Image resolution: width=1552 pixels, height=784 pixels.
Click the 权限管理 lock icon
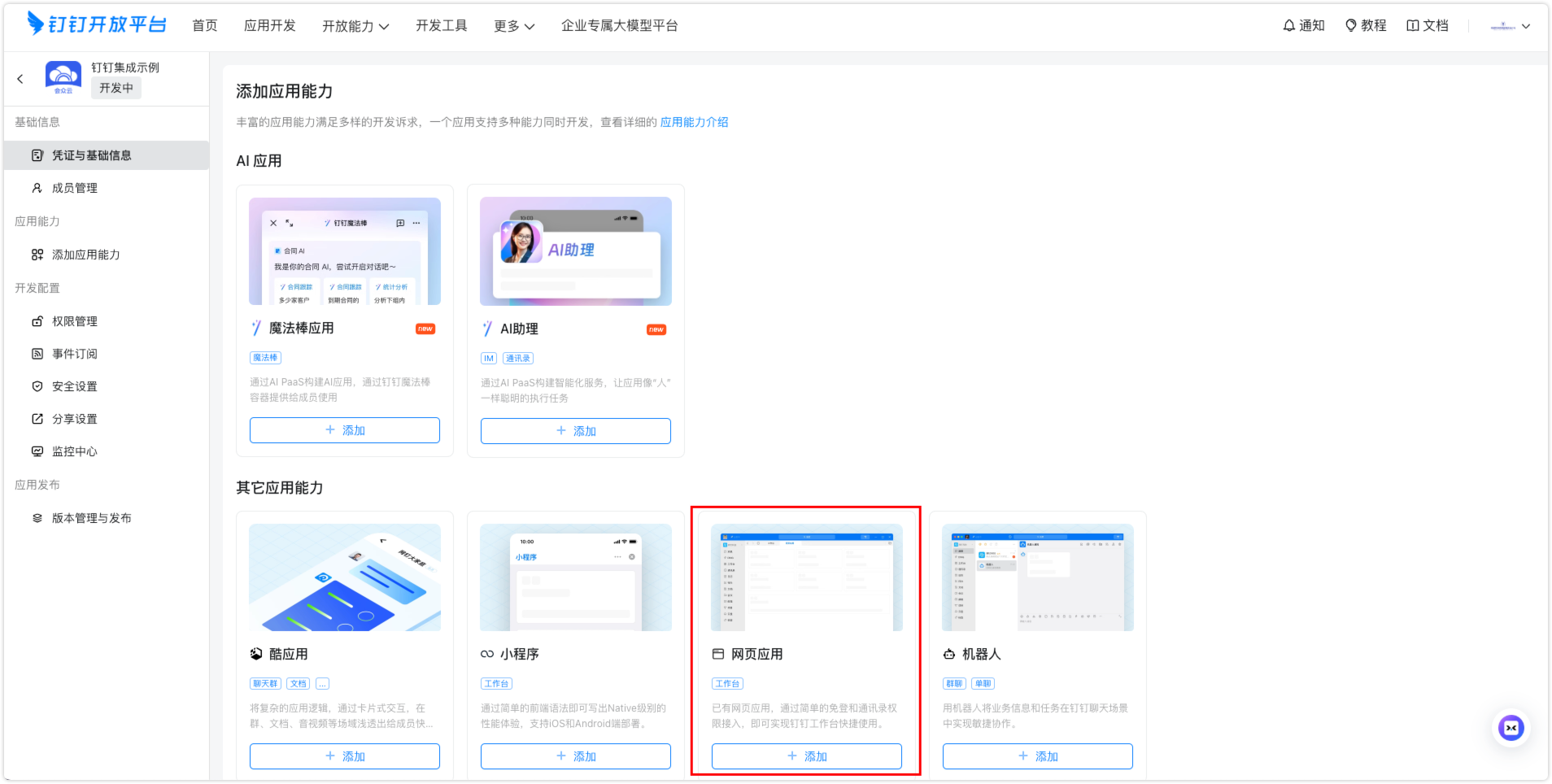pos(37,321)
